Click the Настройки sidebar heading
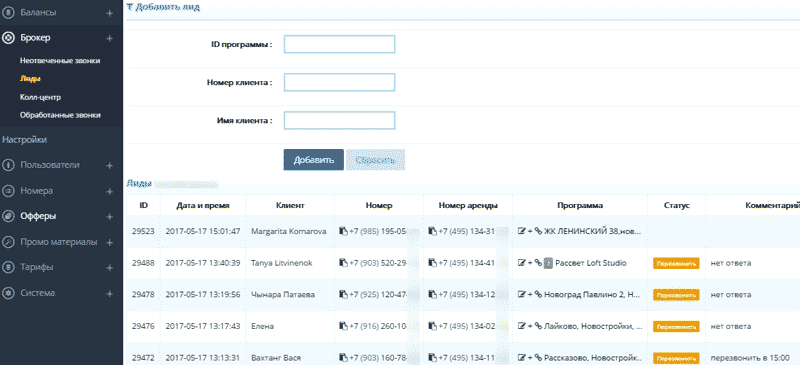Viewport: 800px width, 365px height. pos(24,140)
